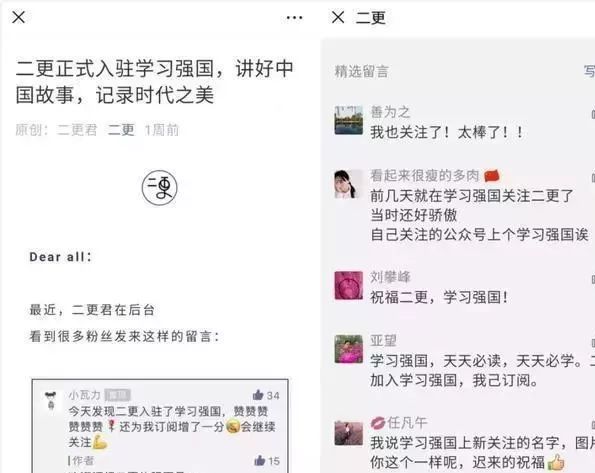Open the 二更 account link in byline
The width and height of the screenshot is (595, 473).
[x=121, y=130]
